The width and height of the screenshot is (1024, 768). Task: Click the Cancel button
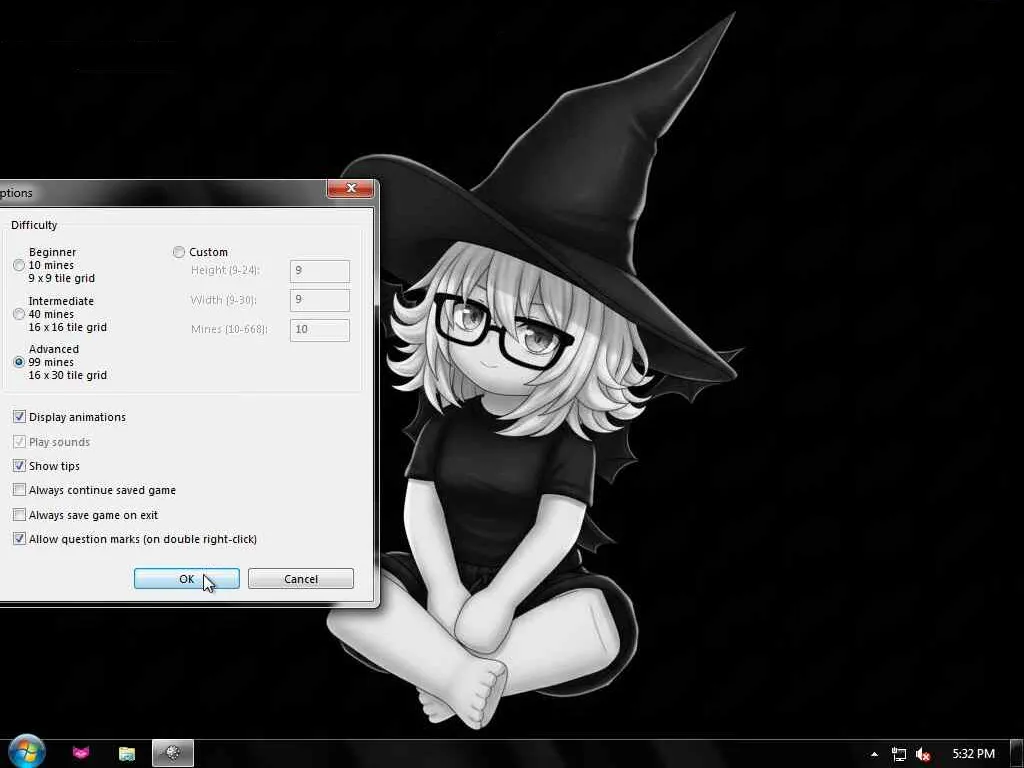pyautogui.click(x=300, y=579)
